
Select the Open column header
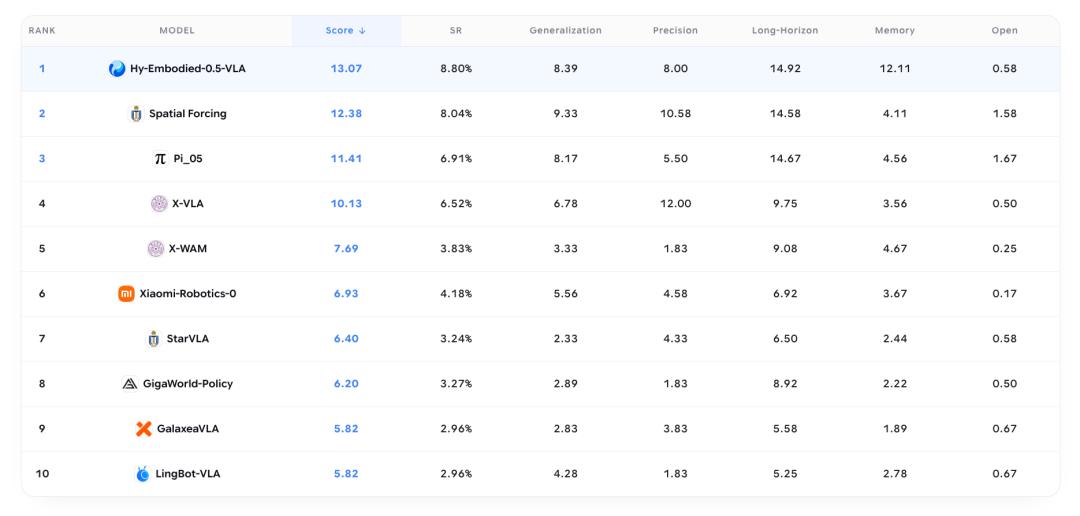point(1004,30)
